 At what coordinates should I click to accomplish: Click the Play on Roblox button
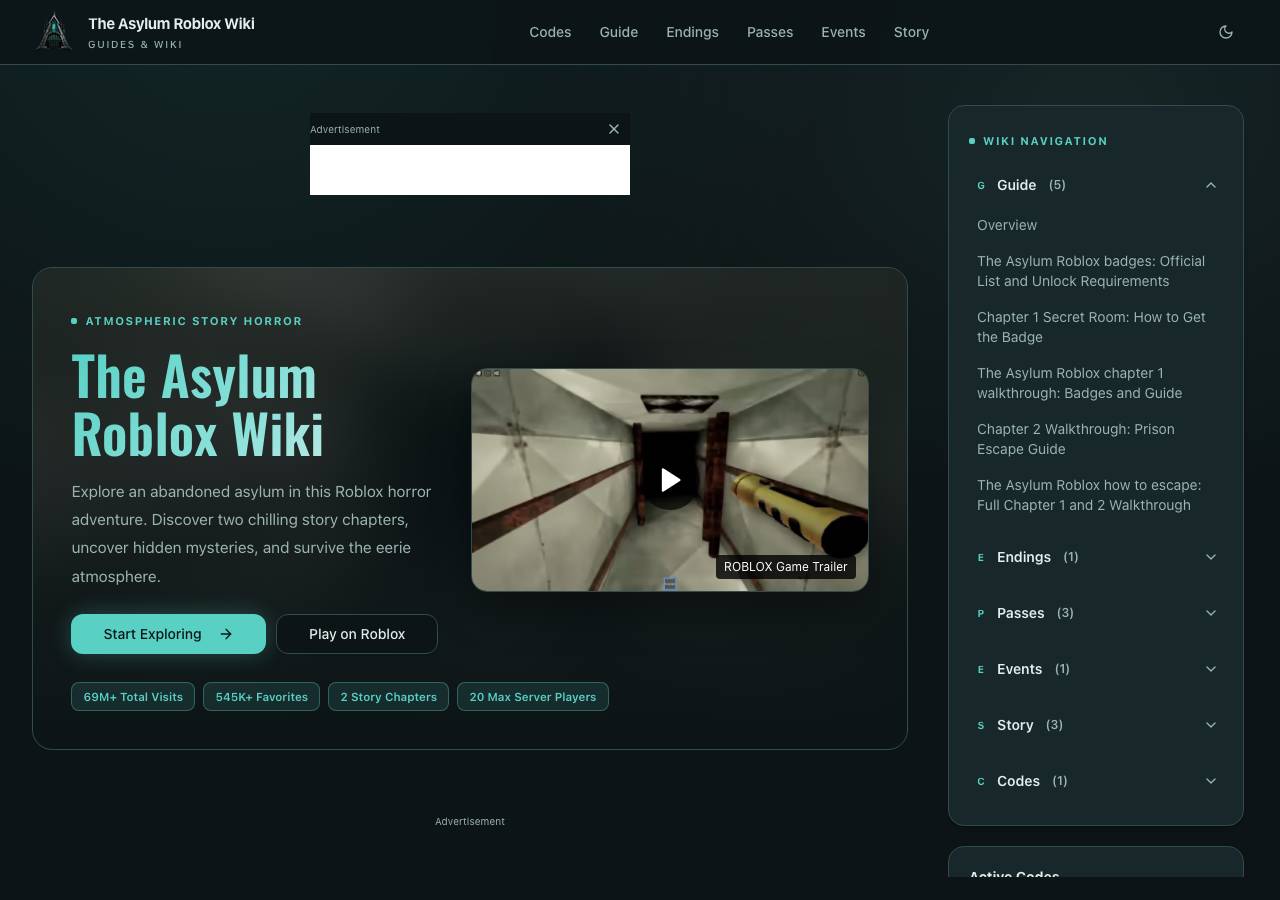[x=357, y=634]
